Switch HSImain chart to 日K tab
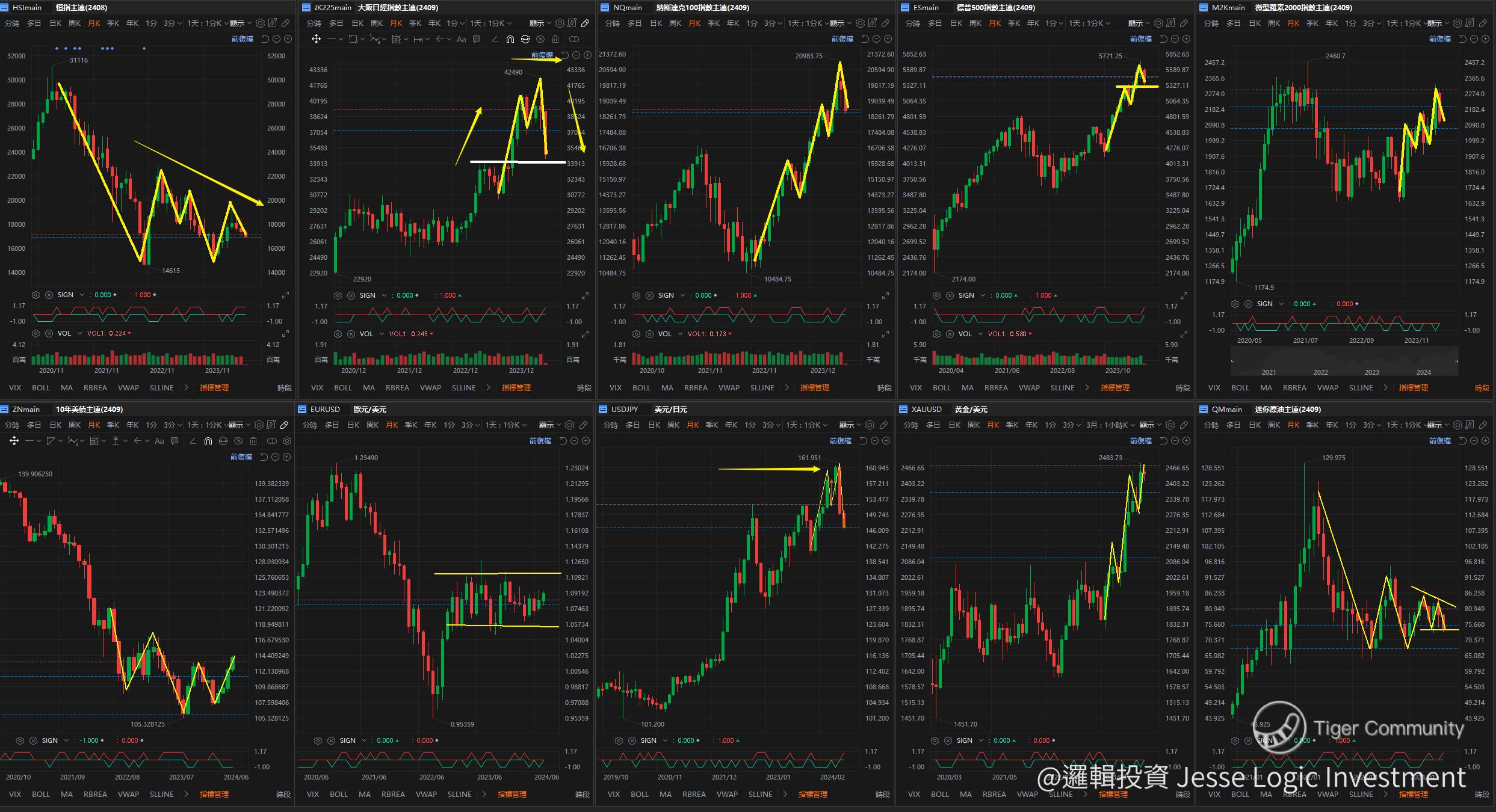The width and height of the screenshot is (1496, 812). pyautogui.click(x=55, y=23)
